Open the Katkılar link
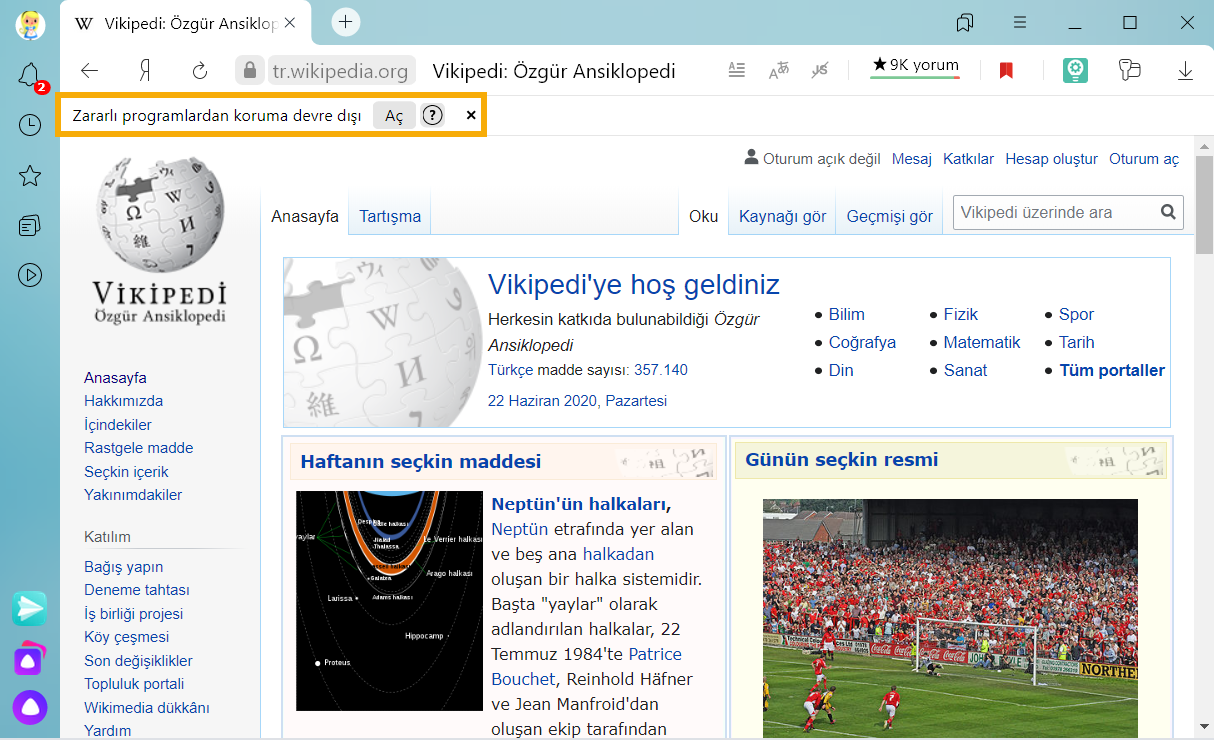 click(968, 159)
